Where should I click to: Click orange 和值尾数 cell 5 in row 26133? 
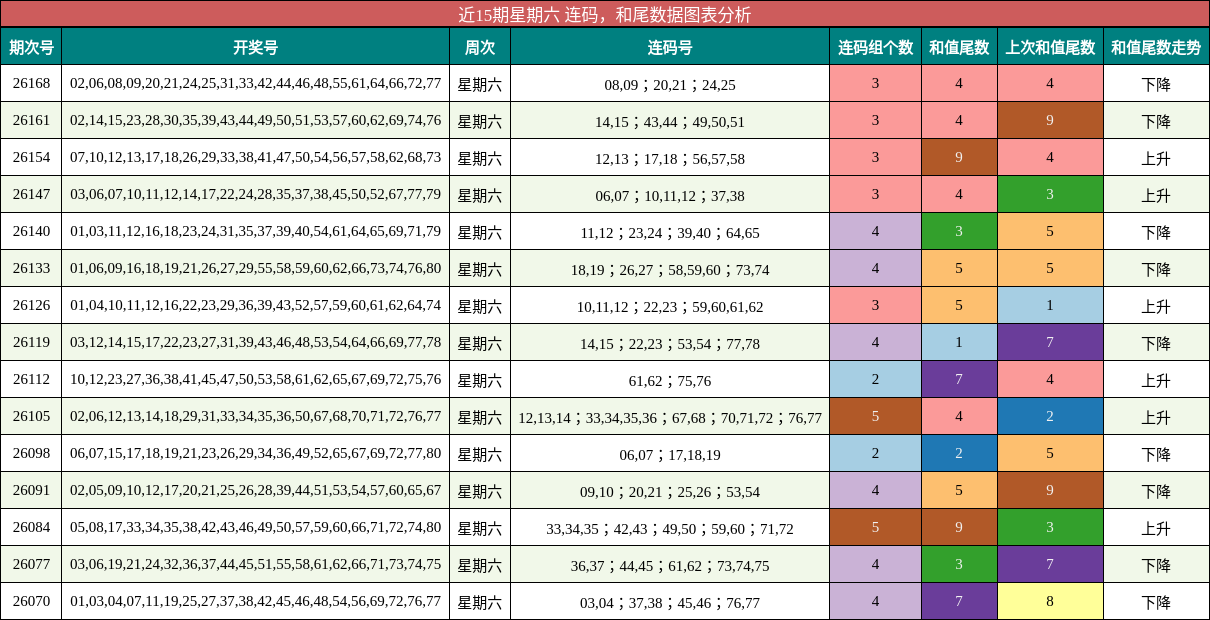959,268
